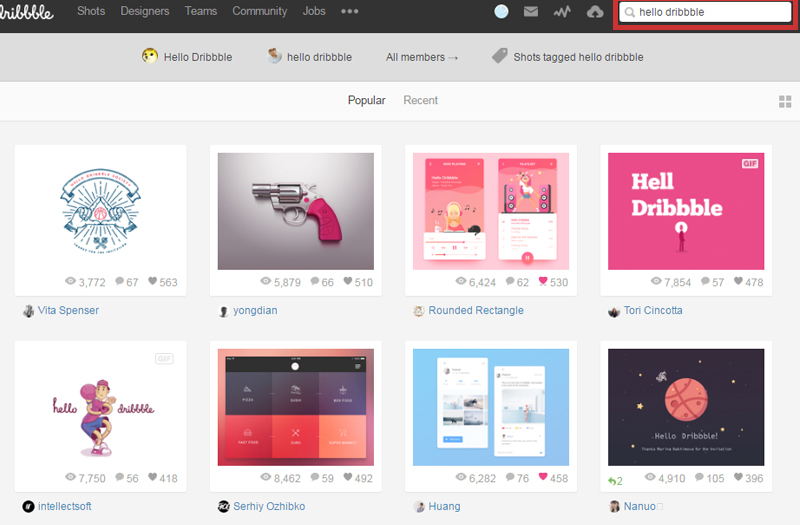Click the Serhiy Ozhibko avatar icon

[x=223, y=507]
